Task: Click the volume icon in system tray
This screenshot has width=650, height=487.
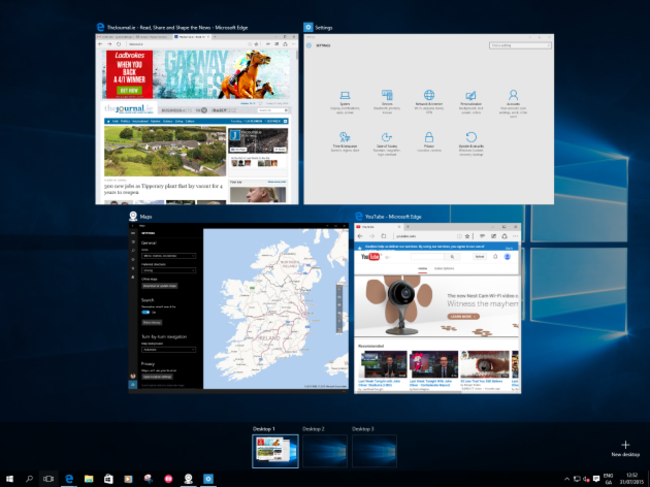Action: click(586, 479)
